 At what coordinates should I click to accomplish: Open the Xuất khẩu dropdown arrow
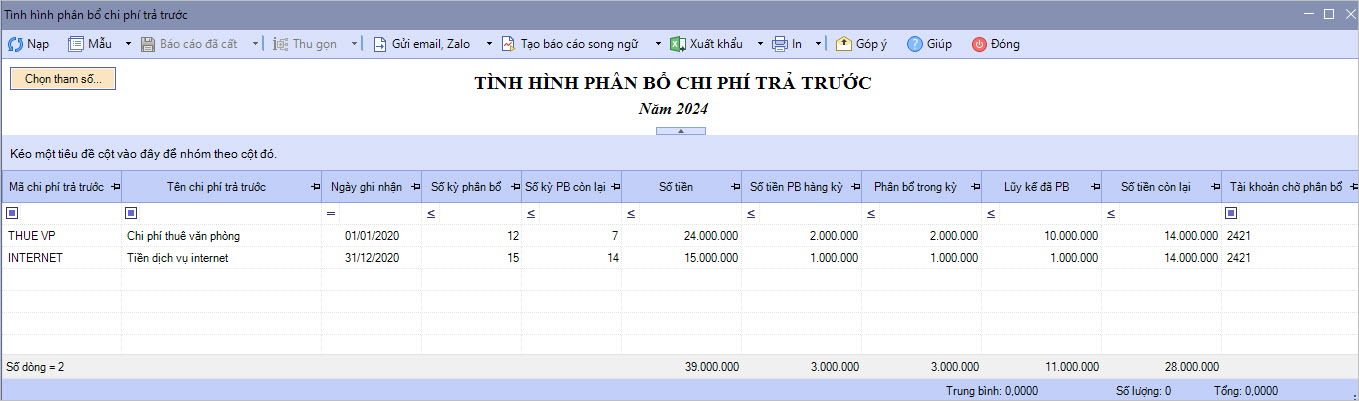pyautogui.click(x=759, y=44)
